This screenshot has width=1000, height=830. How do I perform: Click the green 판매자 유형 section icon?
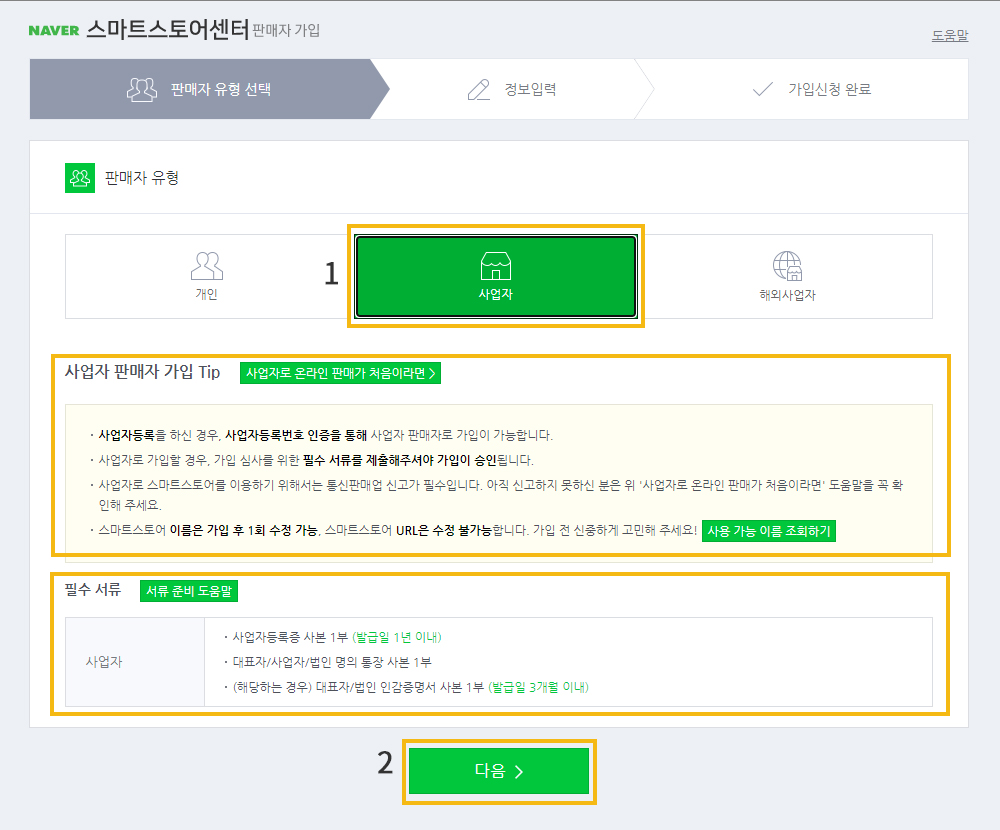pos(80,178)
